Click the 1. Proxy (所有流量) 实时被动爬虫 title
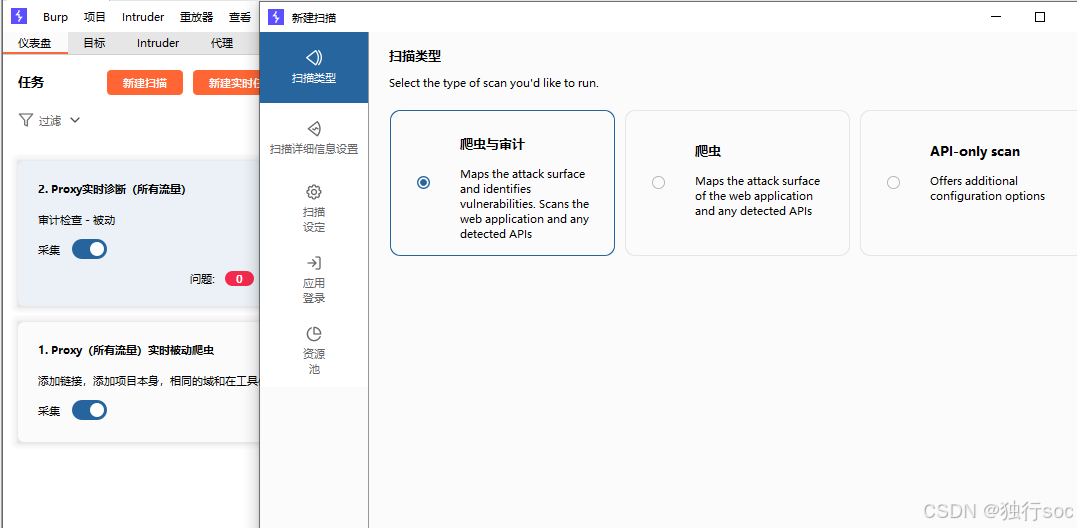Screen dimensions: 1077x528 126,350
